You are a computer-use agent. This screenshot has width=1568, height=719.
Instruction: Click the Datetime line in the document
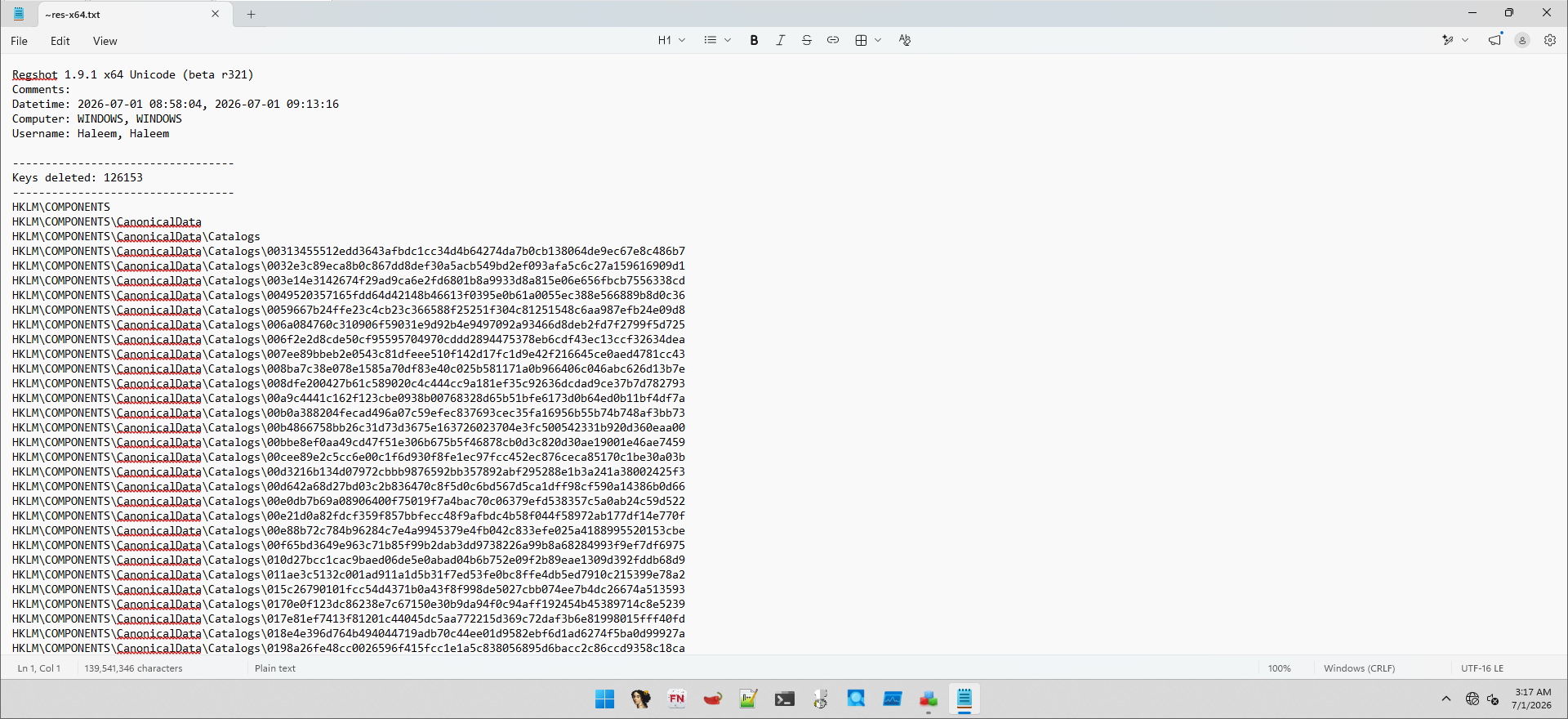(176, 104)
